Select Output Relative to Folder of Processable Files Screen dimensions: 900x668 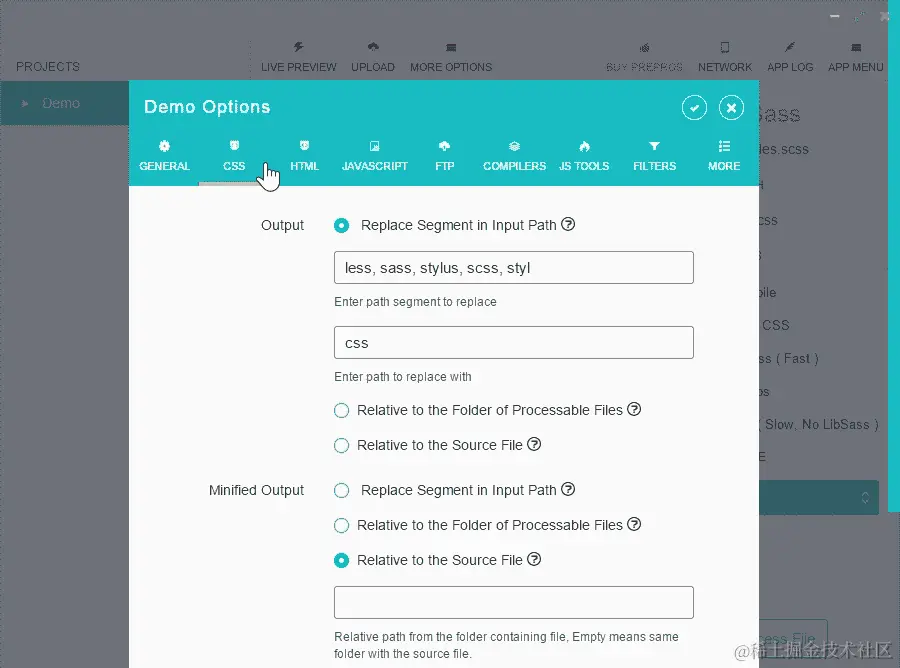pos(342,410)
